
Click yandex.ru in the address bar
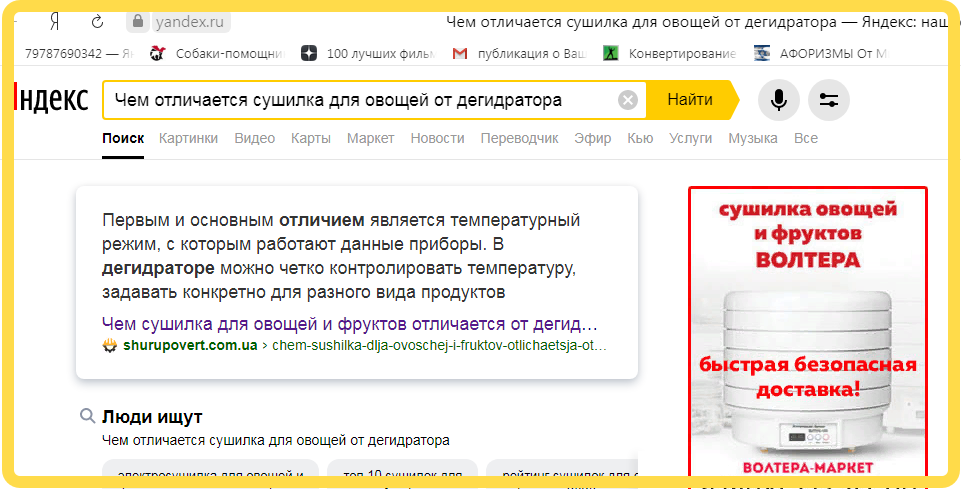tap(189, 23)
